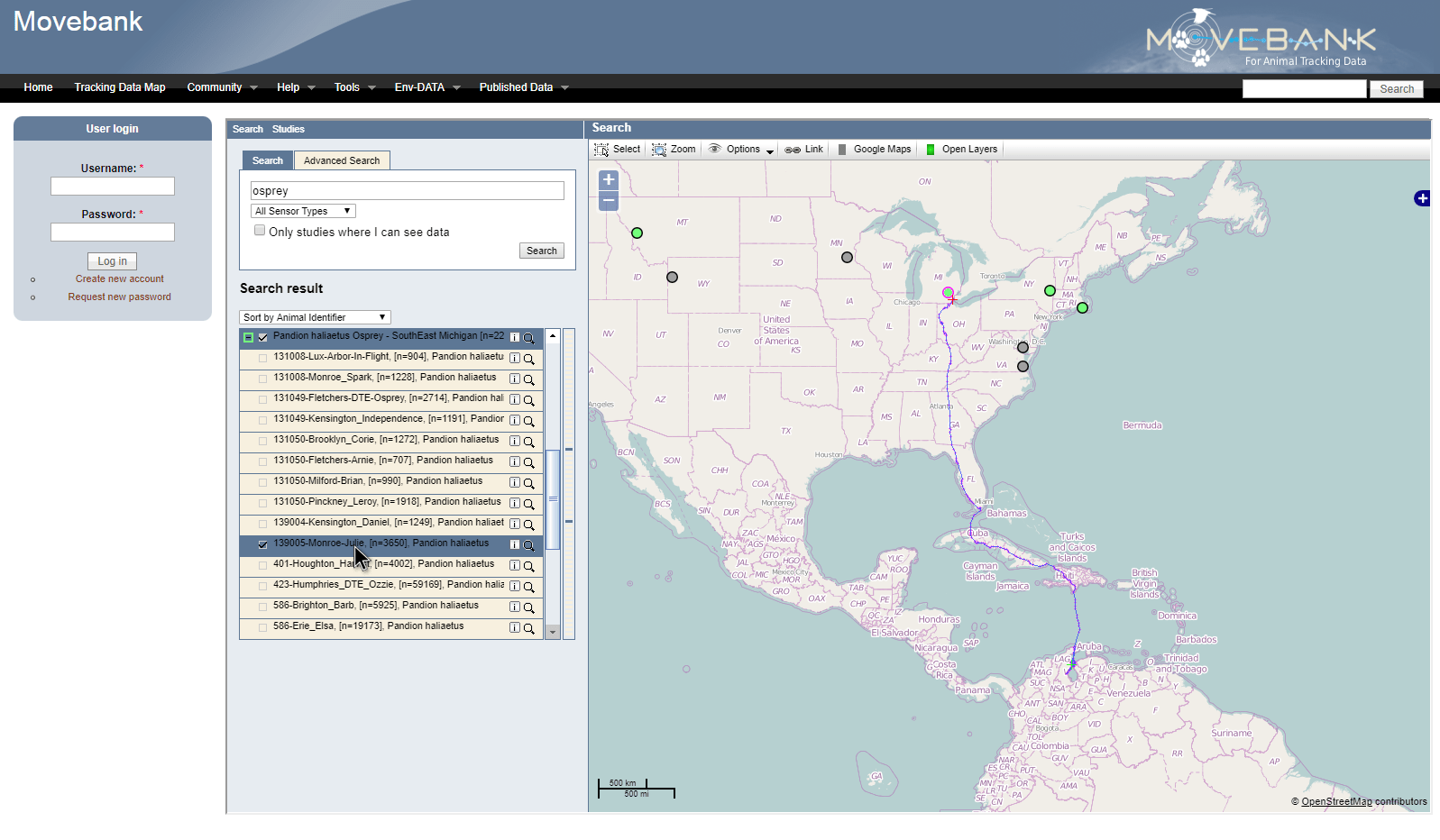This screenshot has height=840, width=1440.
Task: Click the map zoom out minus button
Action: [609, 201]
